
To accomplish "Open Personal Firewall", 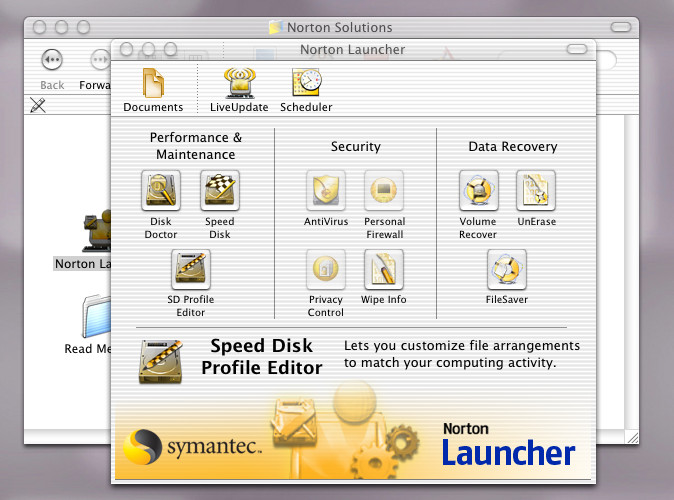I will tap(384, 190).
